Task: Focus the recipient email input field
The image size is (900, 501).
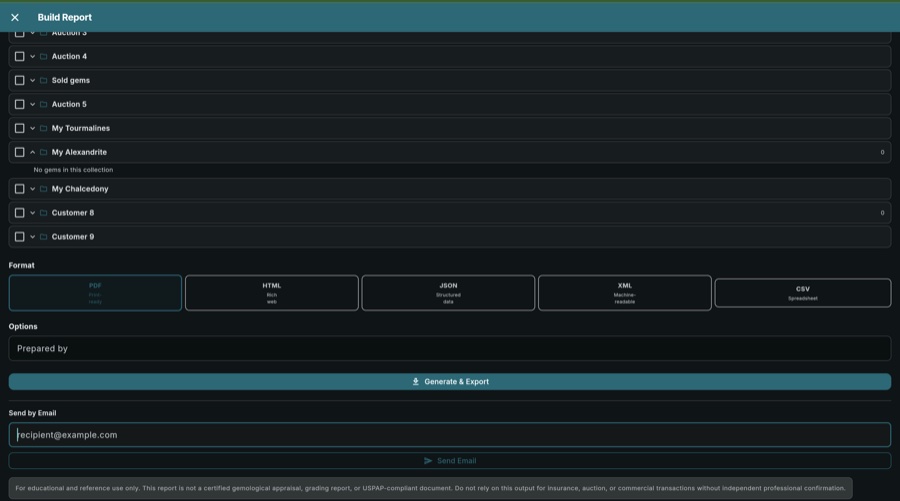Action: click(450, 435)
